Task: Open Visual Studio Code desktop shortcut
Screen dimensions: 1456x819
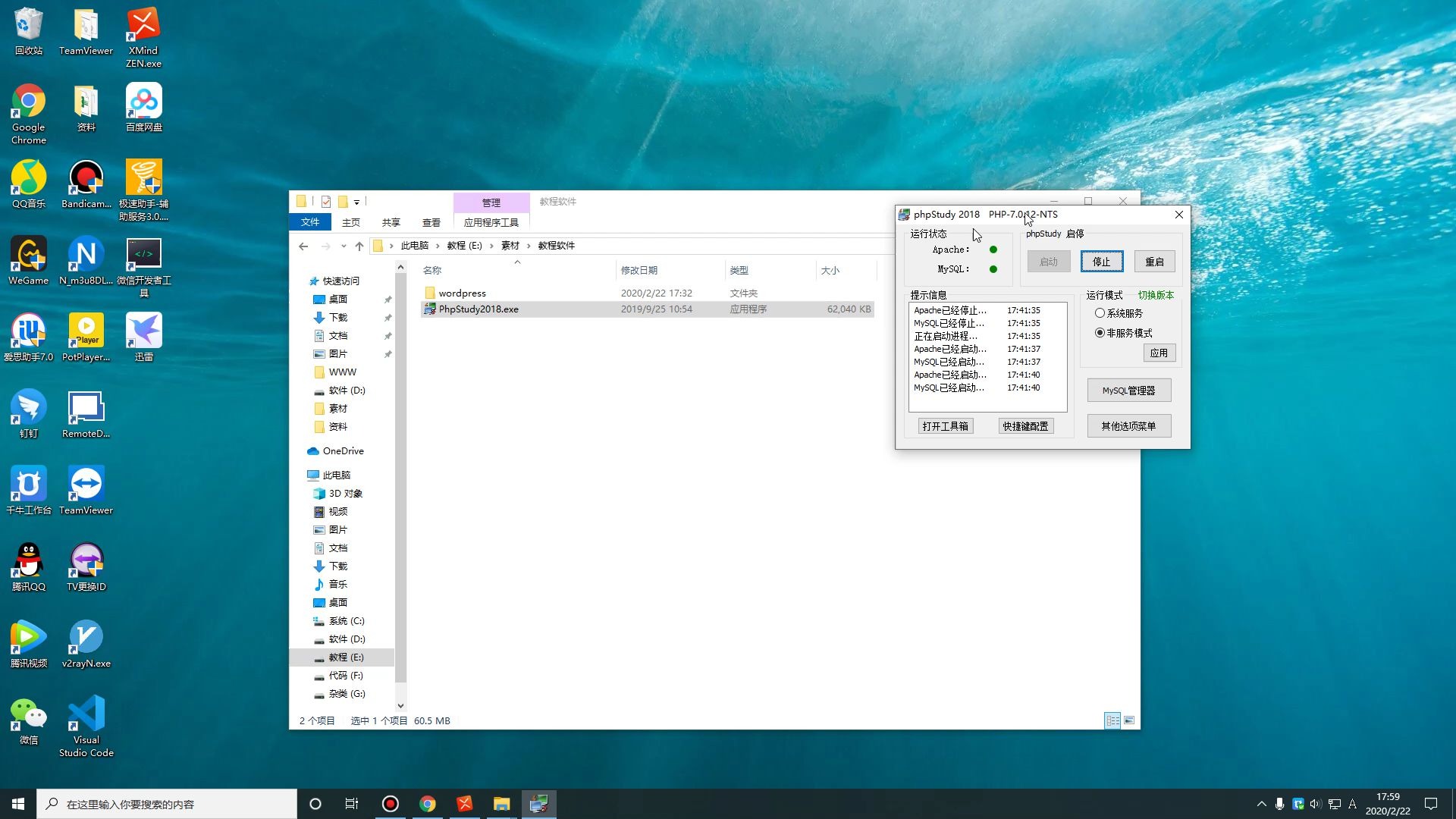Action: pyautogui.click(x=86, y=726)
